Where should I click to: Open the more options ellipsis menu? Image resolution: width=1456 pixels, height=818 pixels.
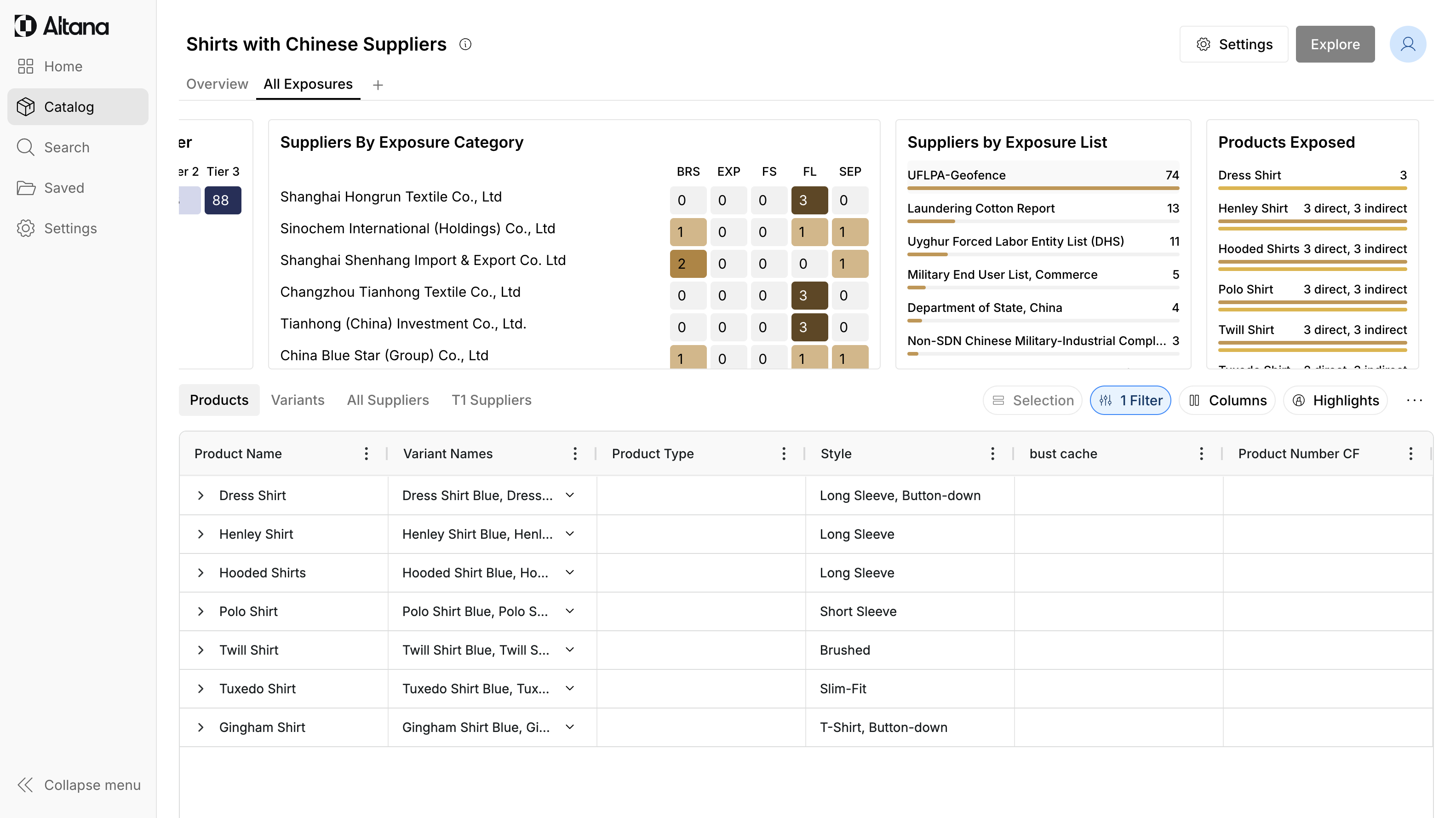tap(1414, 400)
